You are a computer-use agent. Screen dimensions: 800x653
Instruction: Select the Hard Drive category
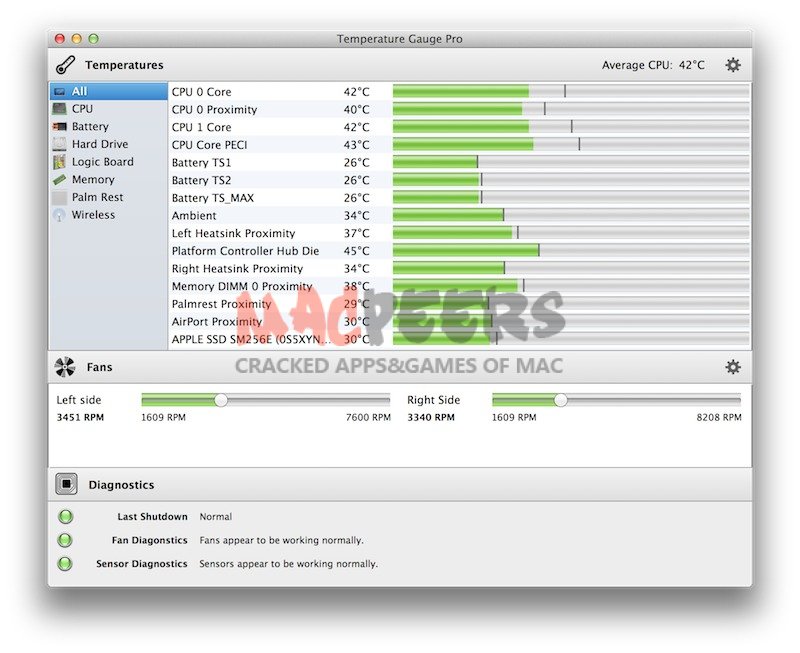click(109, 144)
